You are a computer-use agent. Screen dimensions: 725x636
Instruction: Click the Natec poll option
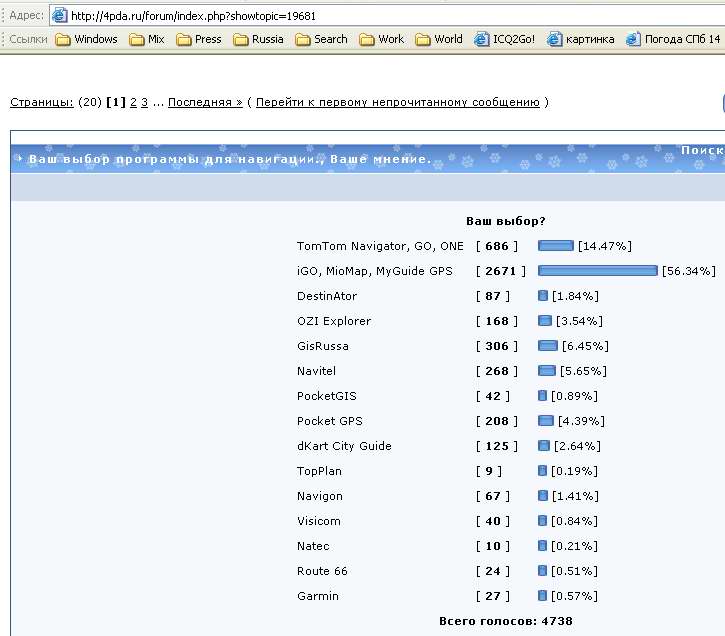point(313,546)
